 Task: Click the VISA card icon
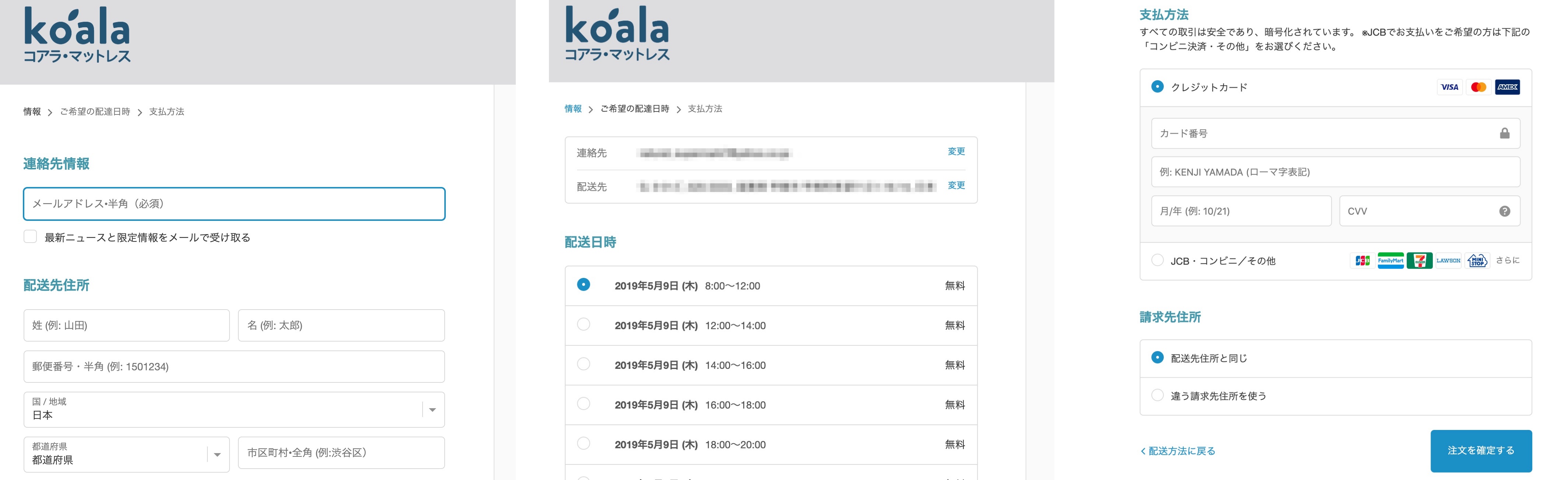1449,87
